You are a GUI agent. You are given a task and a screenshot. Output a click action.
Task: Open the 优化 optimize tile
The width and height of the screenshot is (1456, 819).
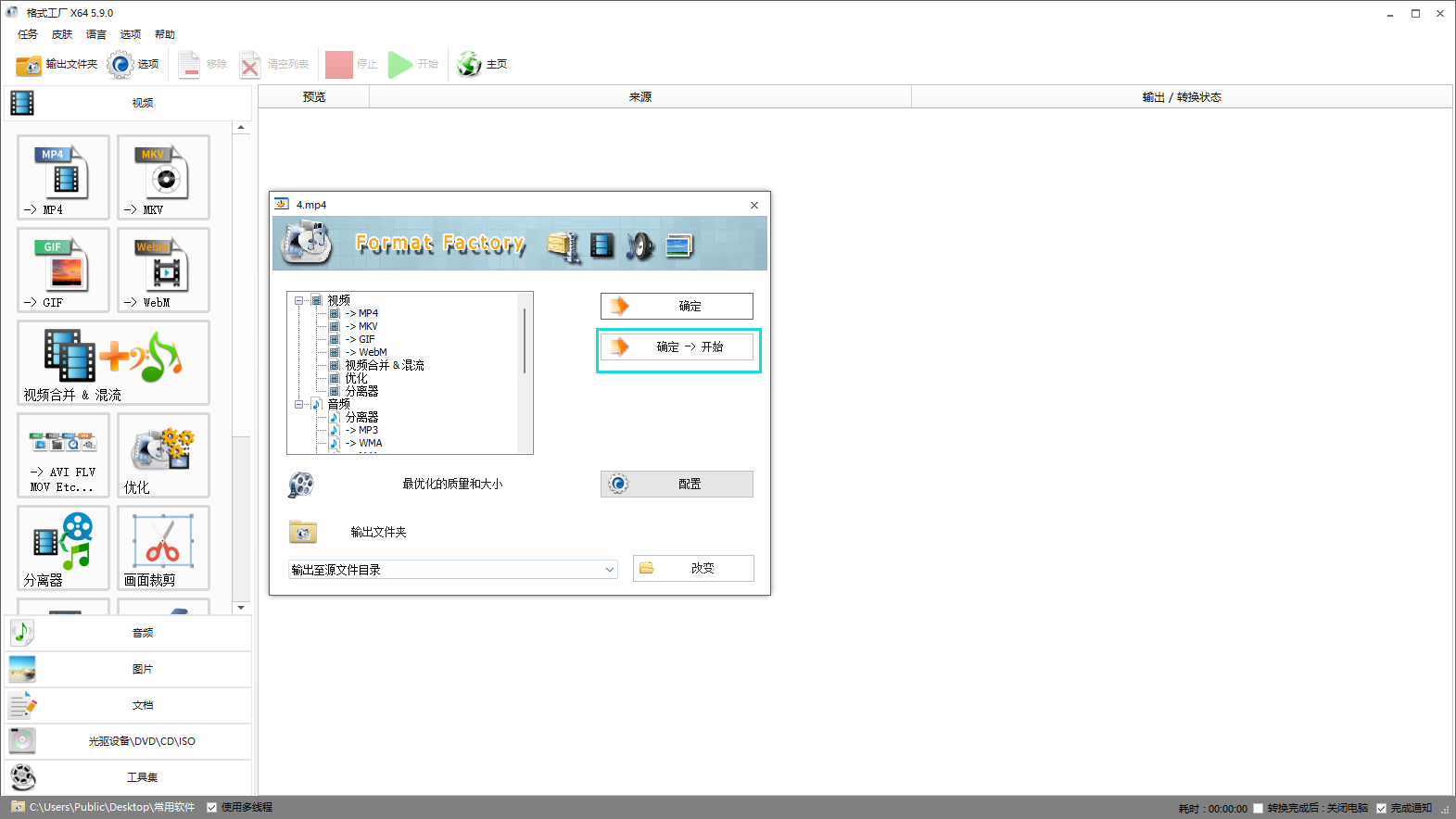[163, 455]
